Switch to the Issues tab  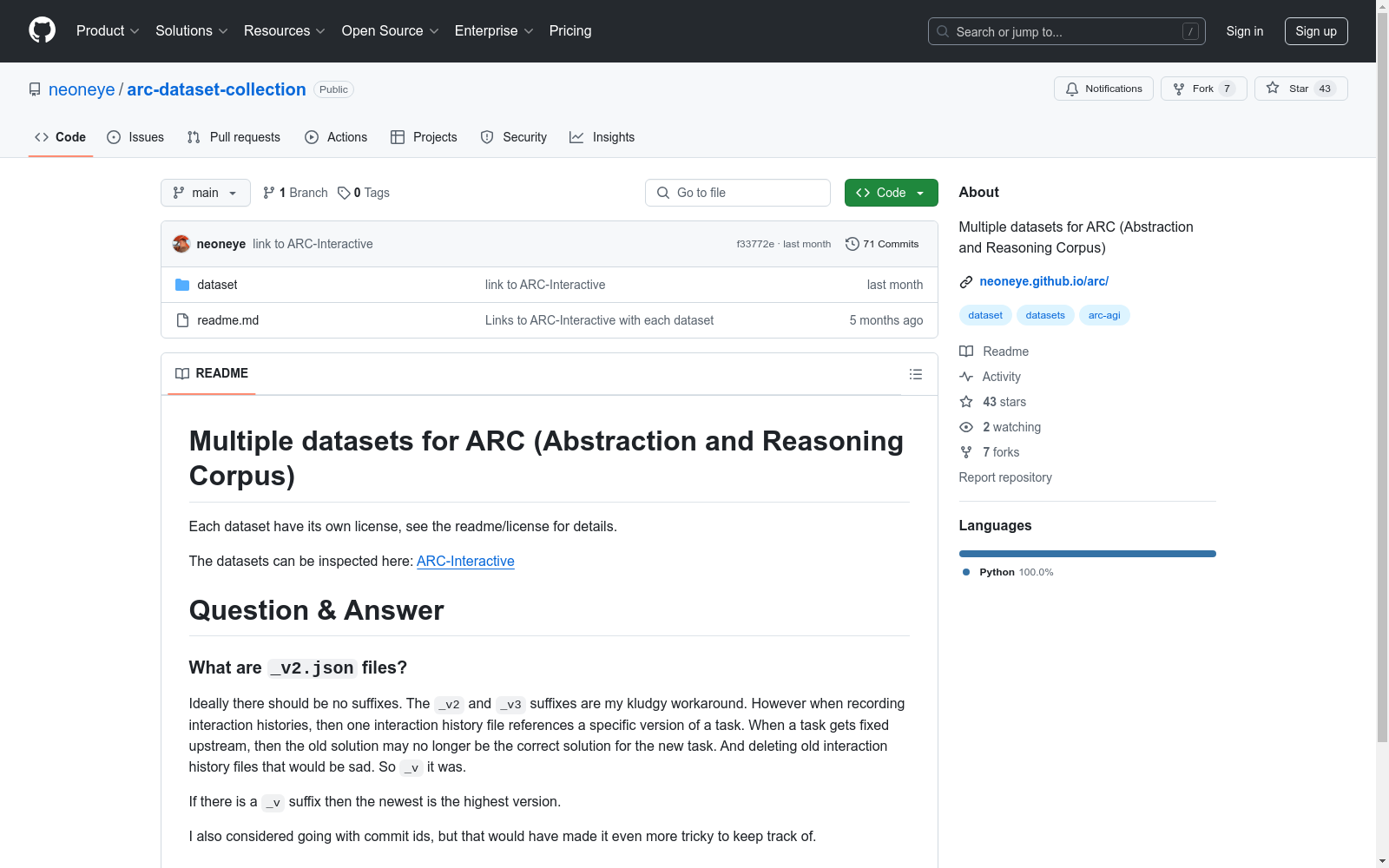(135, 137)
